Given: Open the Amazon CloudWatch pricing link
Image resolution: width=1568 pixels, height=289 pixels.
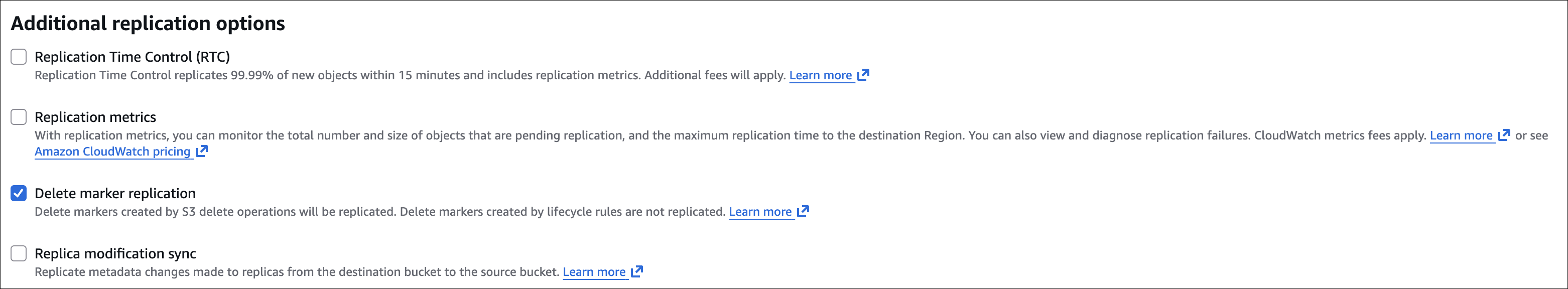Looking at the screenshot, I should 112,152.
